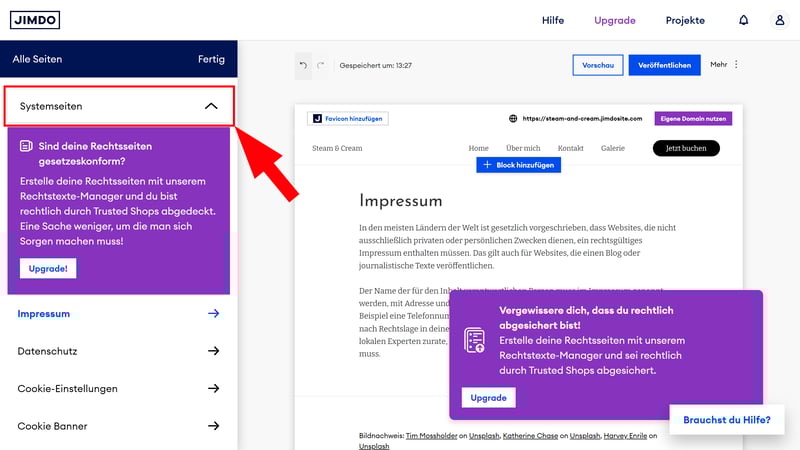800x450 pixels.
Task: Click Eigene Domain nutzen button
Action: coord(693,118)
